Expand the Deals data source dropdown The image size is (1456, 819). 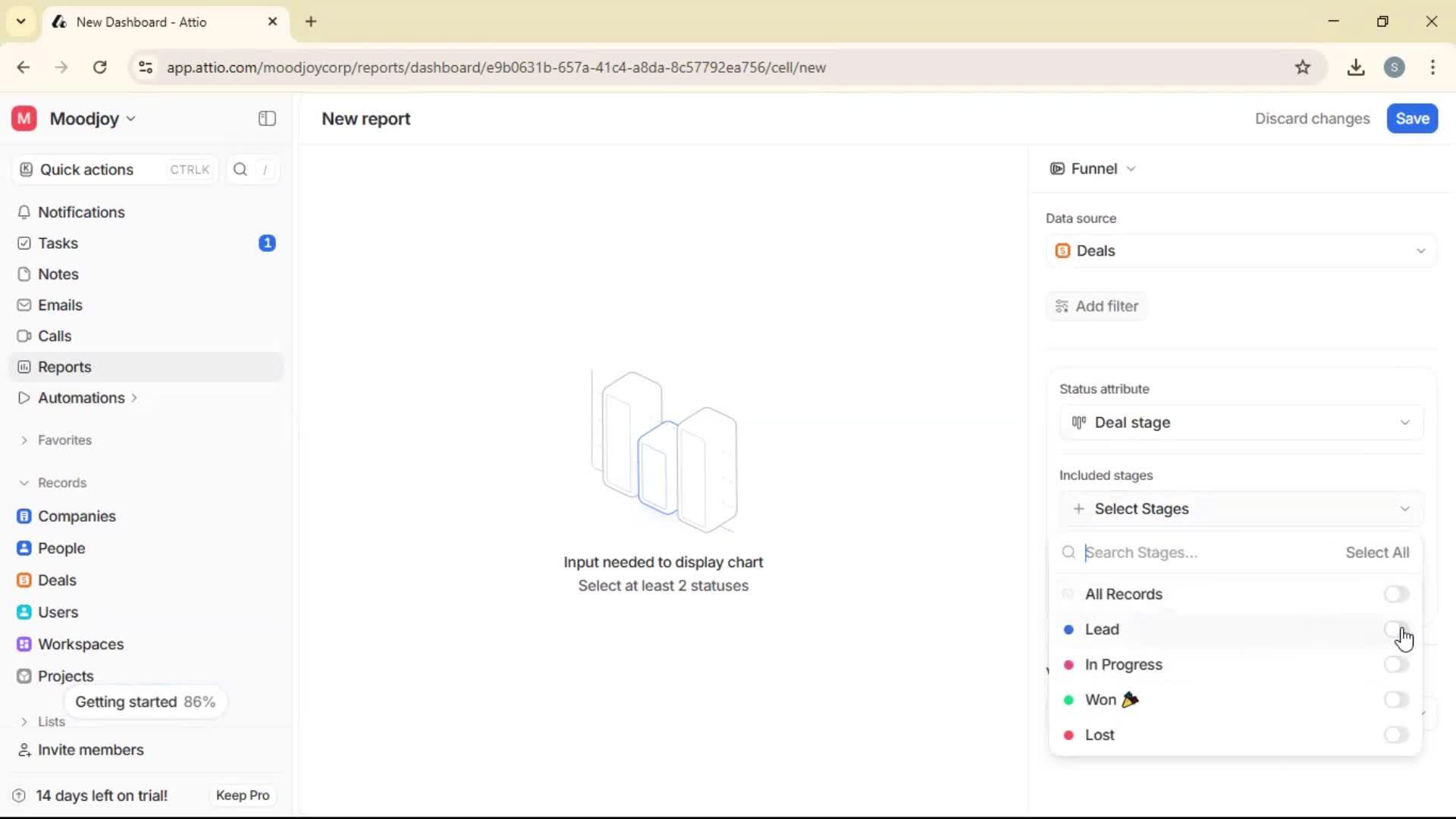[1240, 250]
